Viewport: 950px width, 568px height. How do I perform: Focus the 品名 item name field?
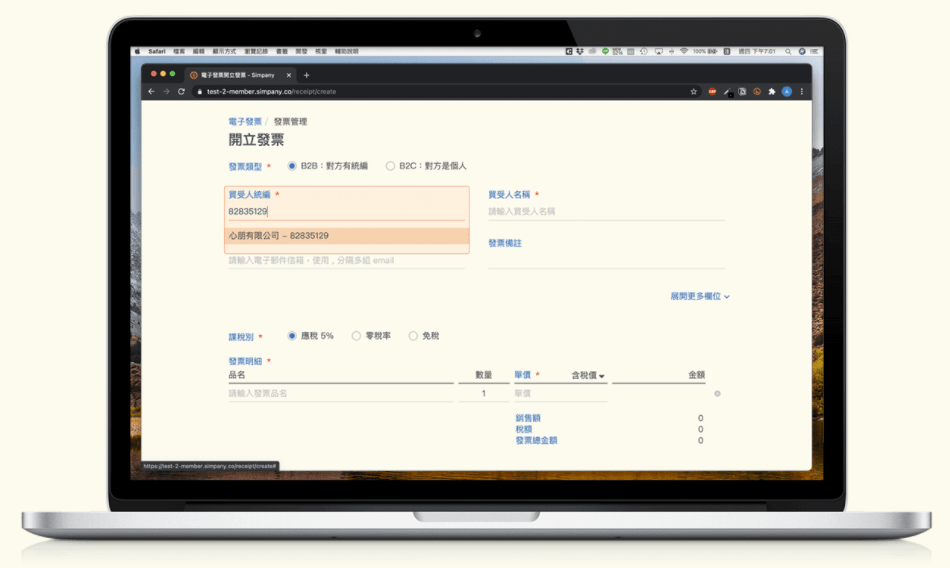coord(340,394)
